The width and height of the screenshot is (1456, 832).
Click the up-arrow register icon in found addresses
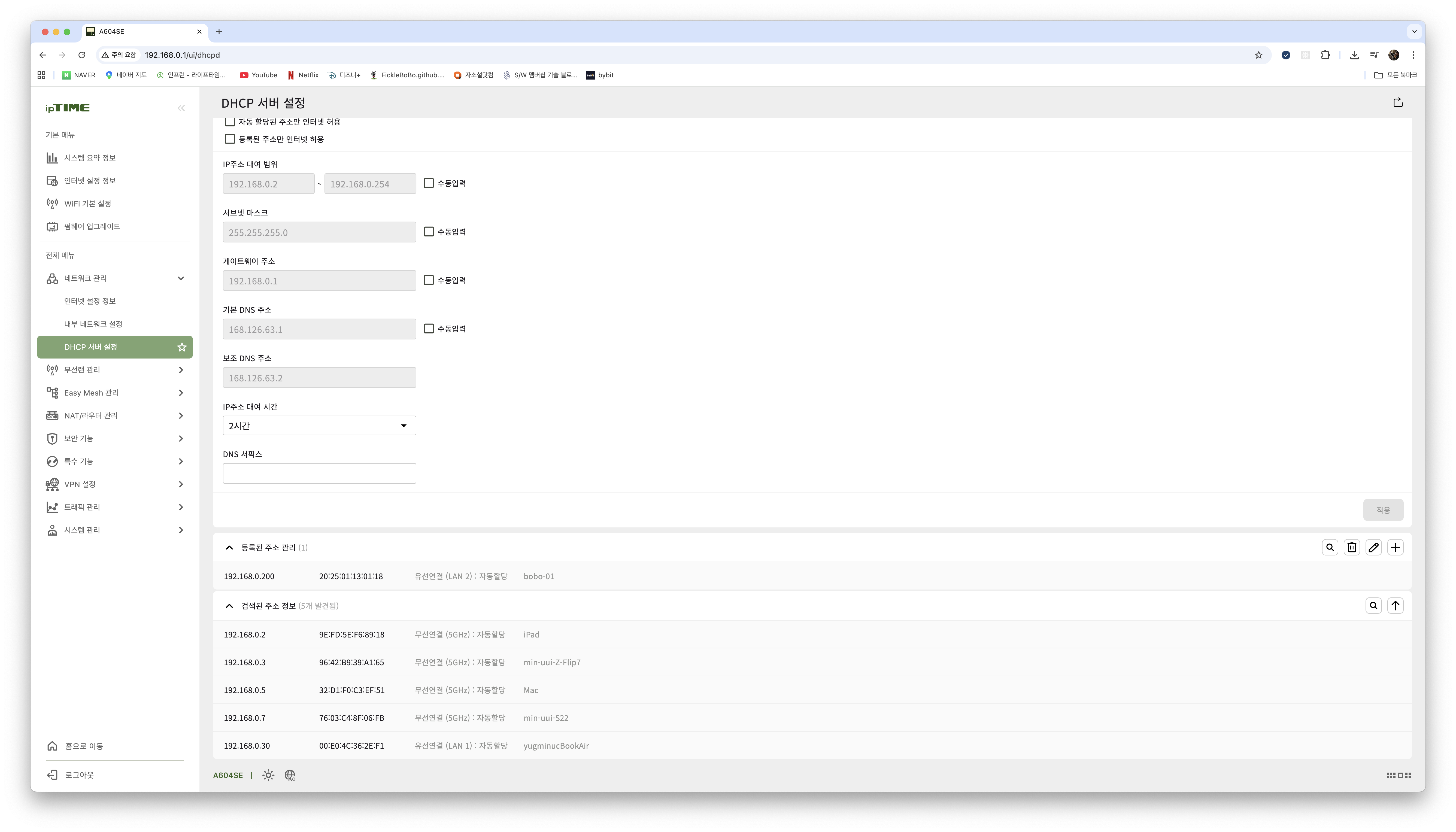1395,606
